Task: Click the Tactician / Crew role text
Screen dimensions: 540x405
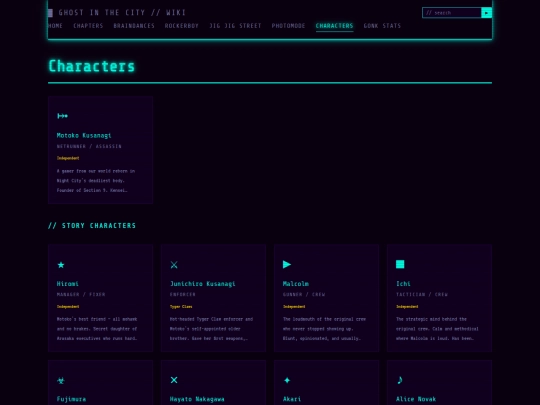Action: click(x=422, y=294)
